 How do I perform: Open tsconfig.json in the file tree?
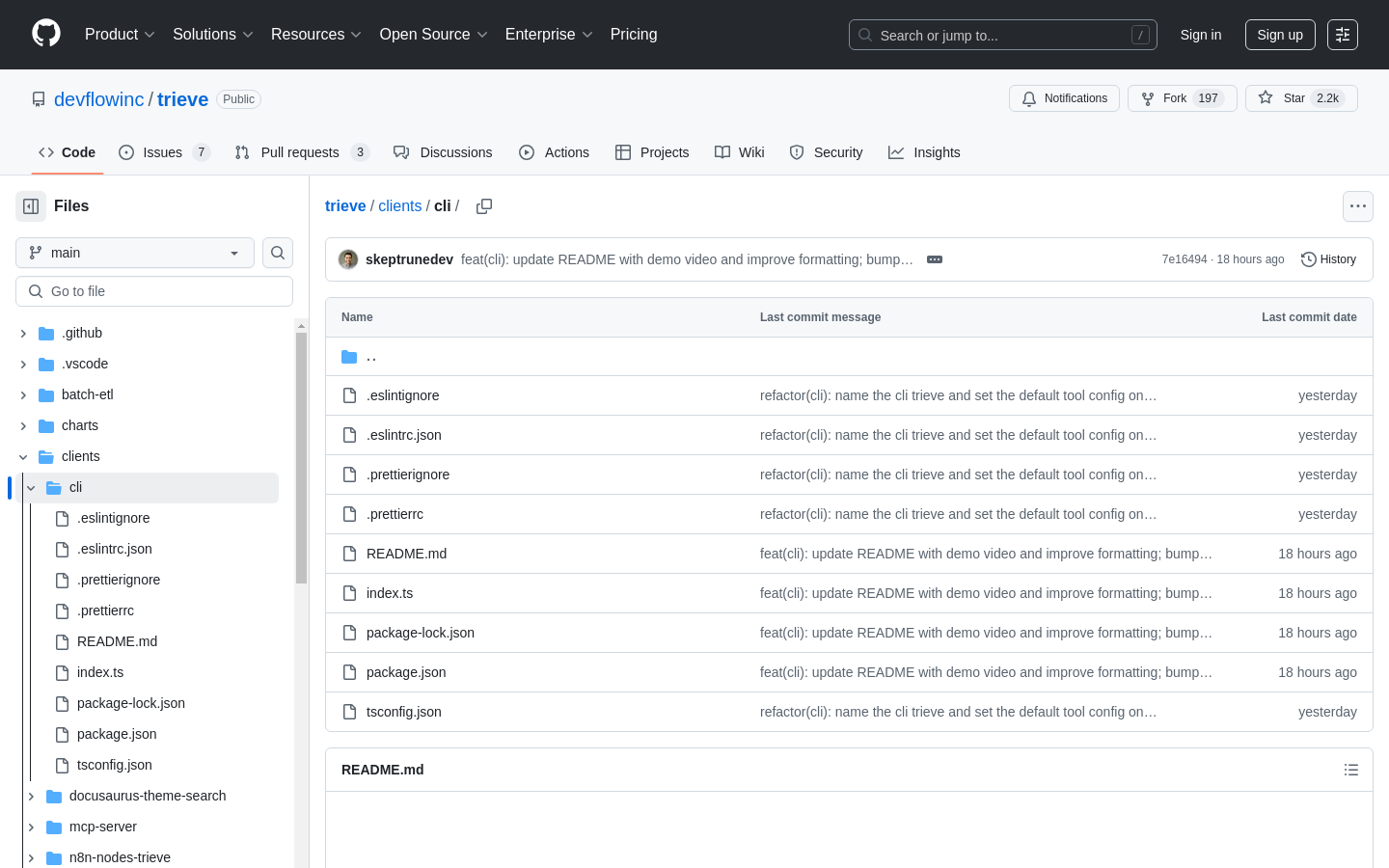(114, 766)
